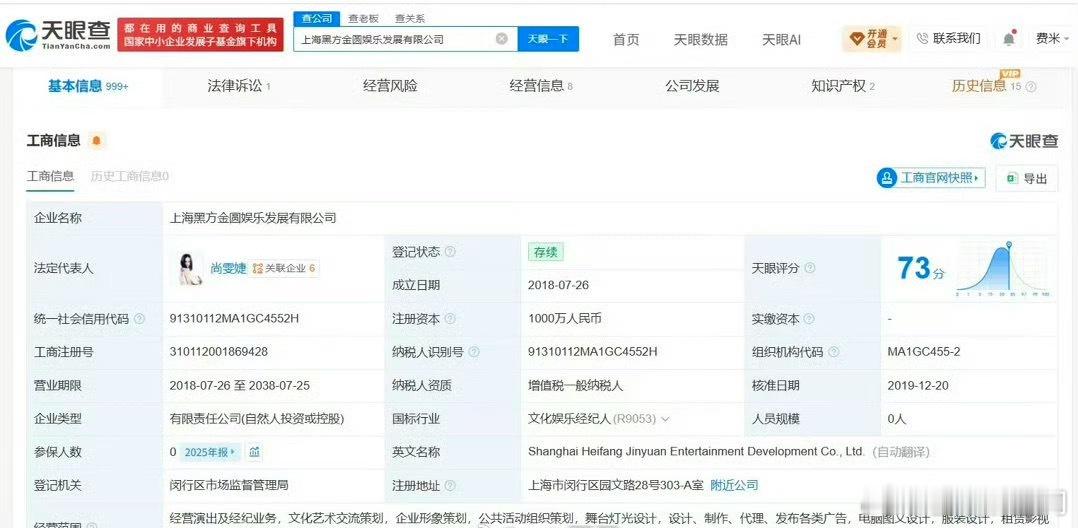Click the help icon next to 统一社会信用代码

(x=140, y=319)
